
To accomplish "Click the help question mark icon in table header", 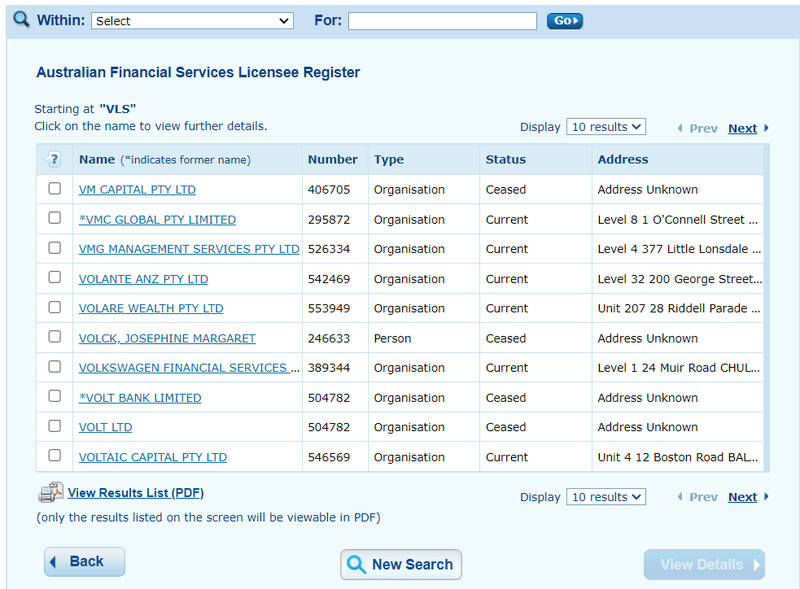I will point(53,159).
